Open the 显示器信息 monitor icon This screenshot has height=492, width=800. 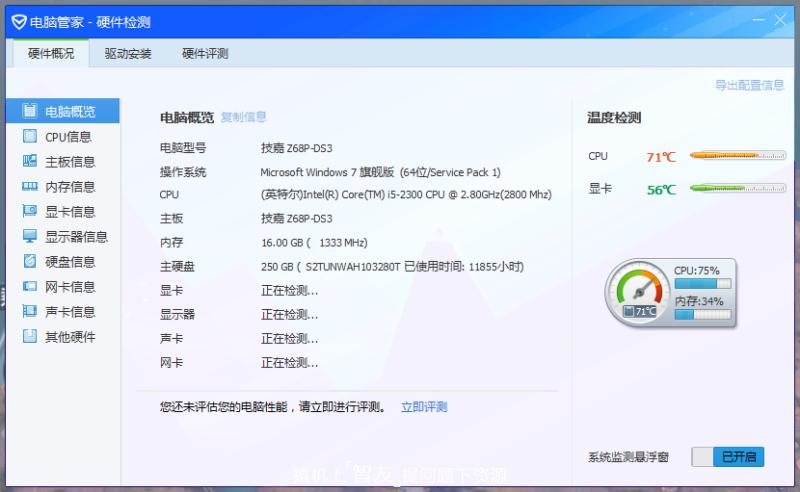click(30, 236)
